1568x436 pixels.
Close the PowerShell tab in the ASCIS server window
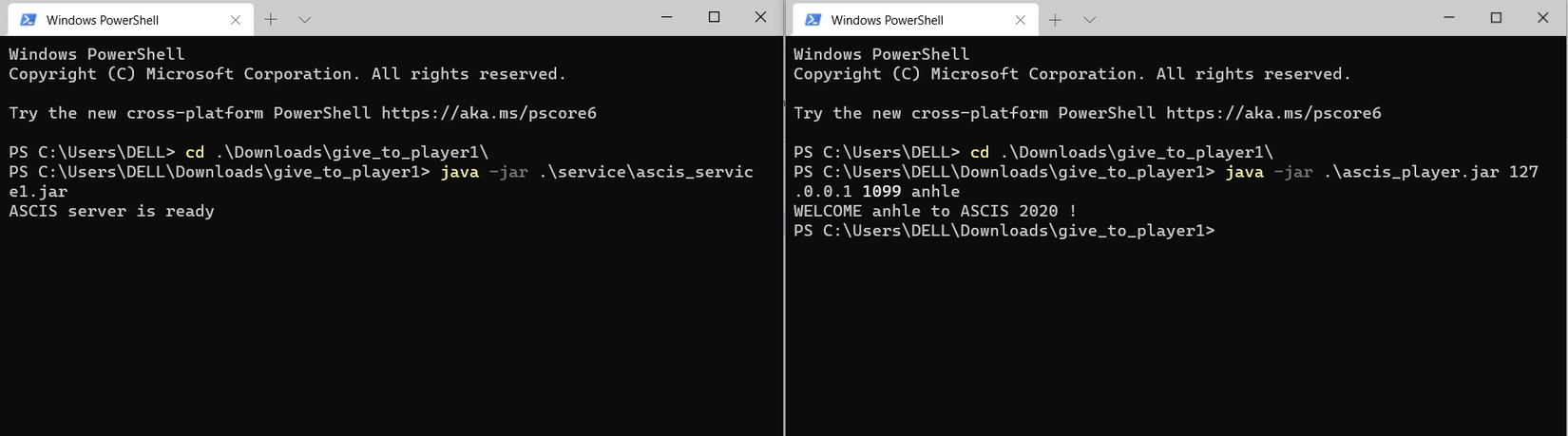coord(236,20)
